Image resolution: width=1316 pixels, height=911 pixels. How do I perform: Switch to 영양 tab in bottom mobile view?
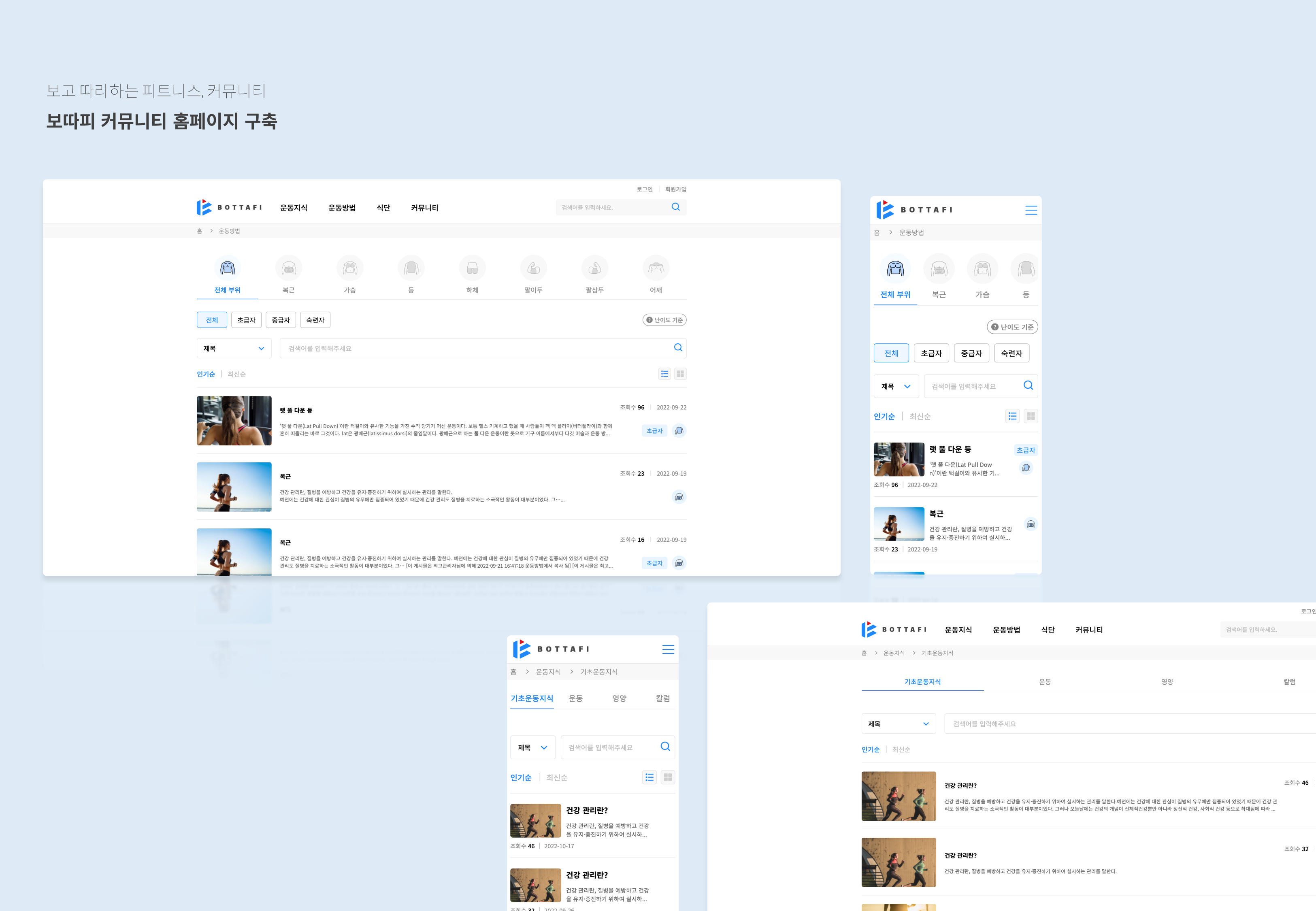[x=619, y=698]
